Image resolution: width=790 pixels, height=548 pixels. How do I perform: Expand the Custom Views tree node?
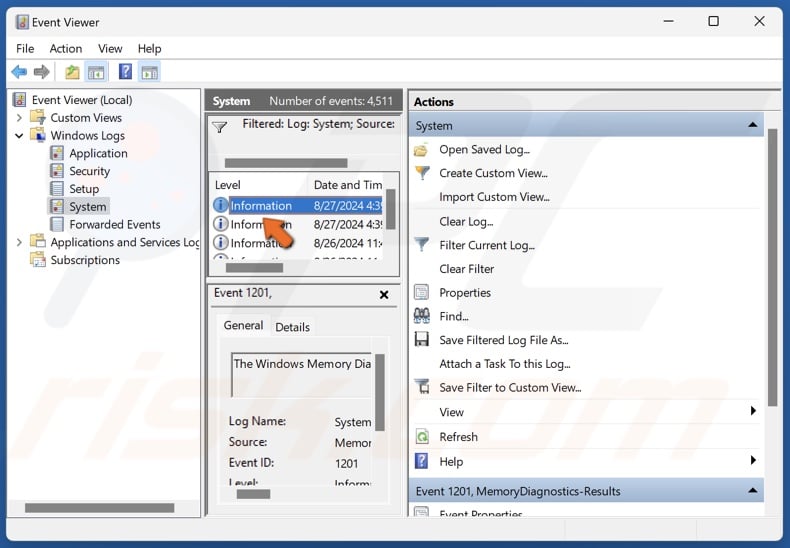click(x=19, y=118)
